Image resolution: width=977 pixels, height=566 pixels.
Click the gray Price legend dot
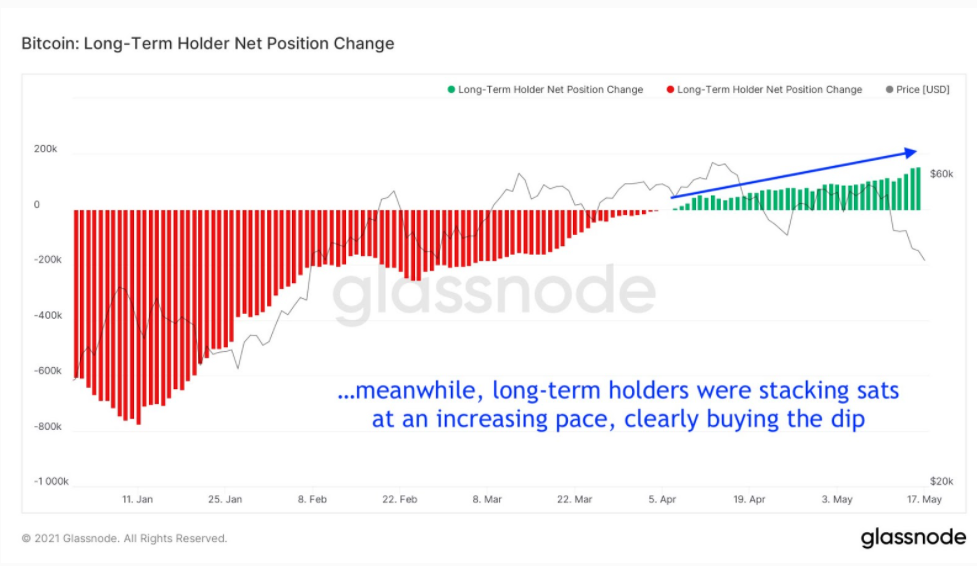[x=889, y=90]
